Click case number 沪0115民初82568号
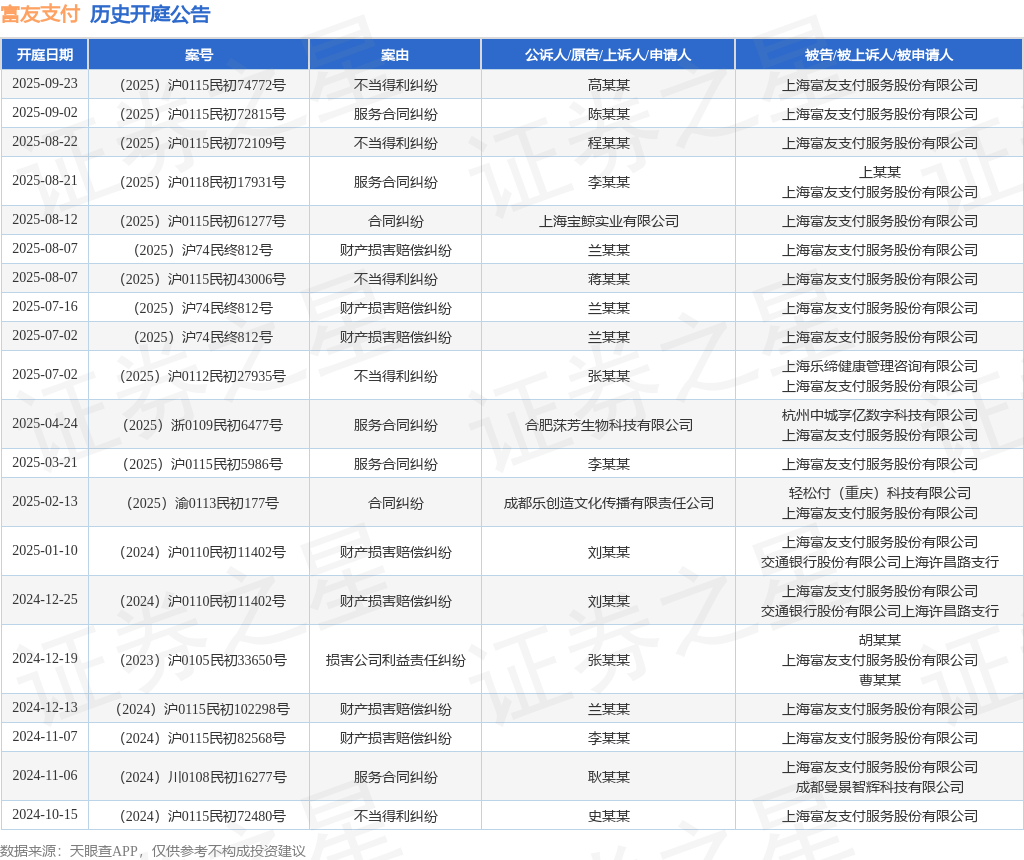The height and width of the screenshot is (860, 1024). pyautogui.click(x=202, y=738)
